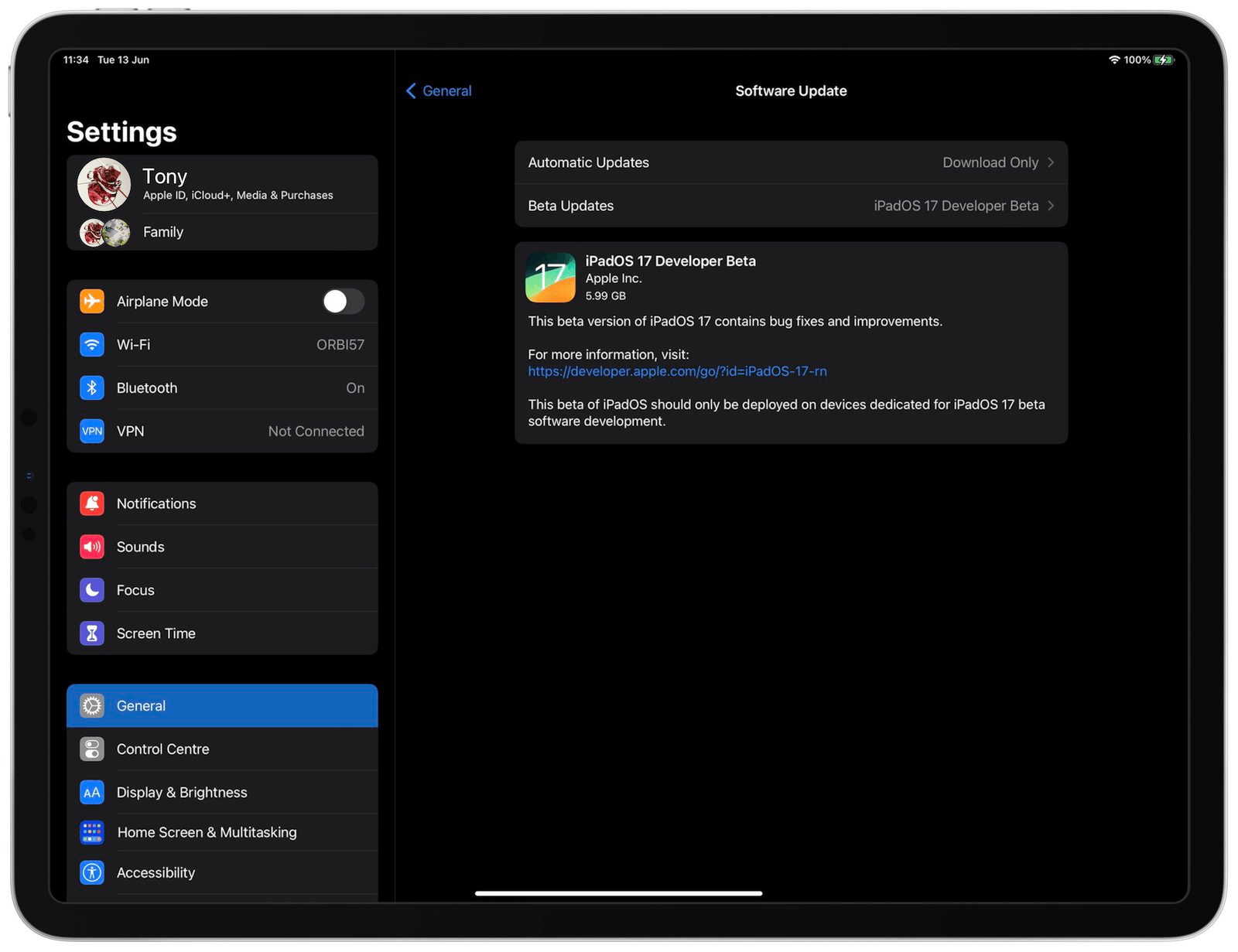The width and height of the screenshot is (1238, 952).
Task: Tap the Notifications bell icon
Action: [92, 503]
